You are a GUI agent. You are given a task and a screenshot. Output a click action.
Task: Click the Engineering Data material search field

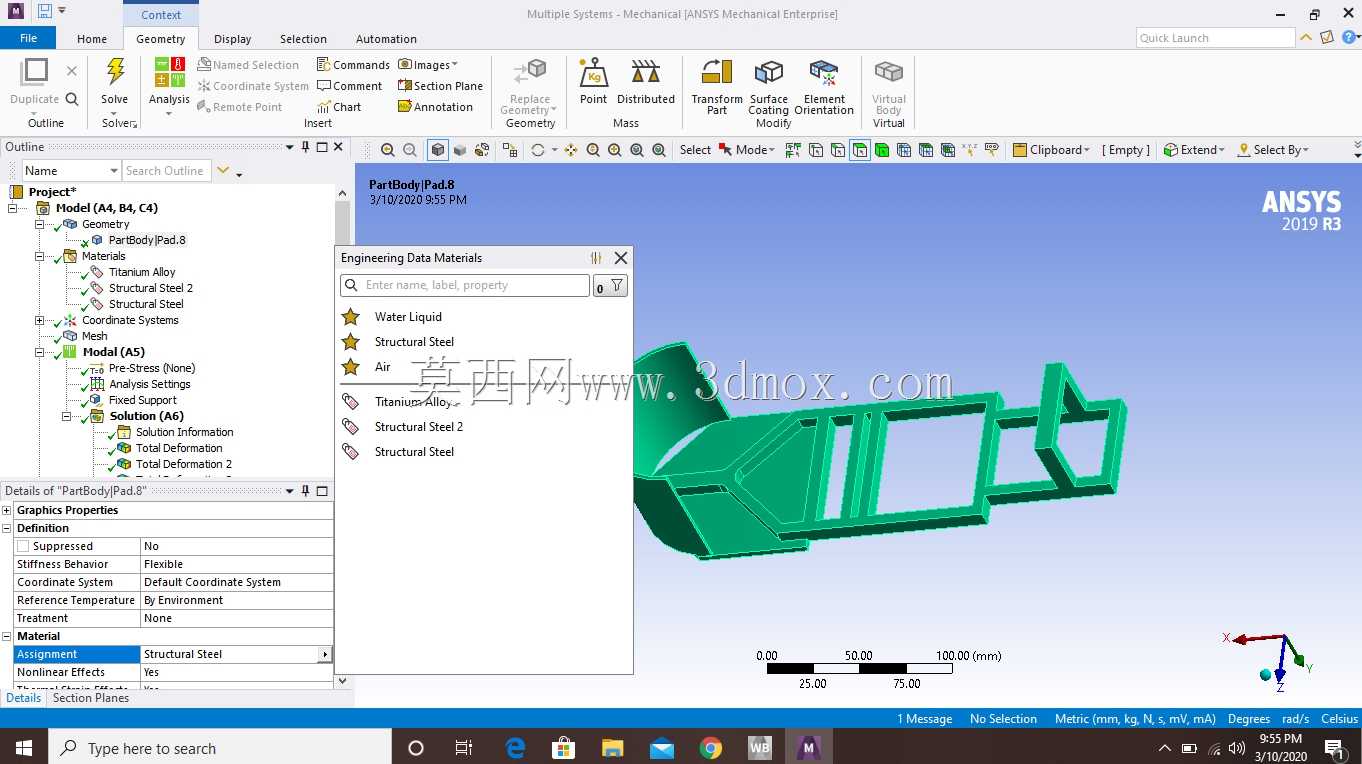(465, 286)
